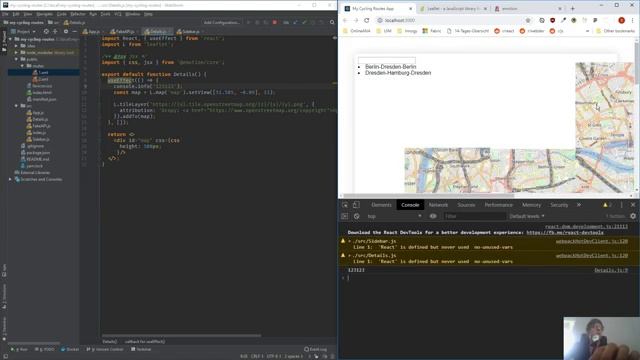
Task: Open the Details.js:9 source link in console
Action: (611, 270)
